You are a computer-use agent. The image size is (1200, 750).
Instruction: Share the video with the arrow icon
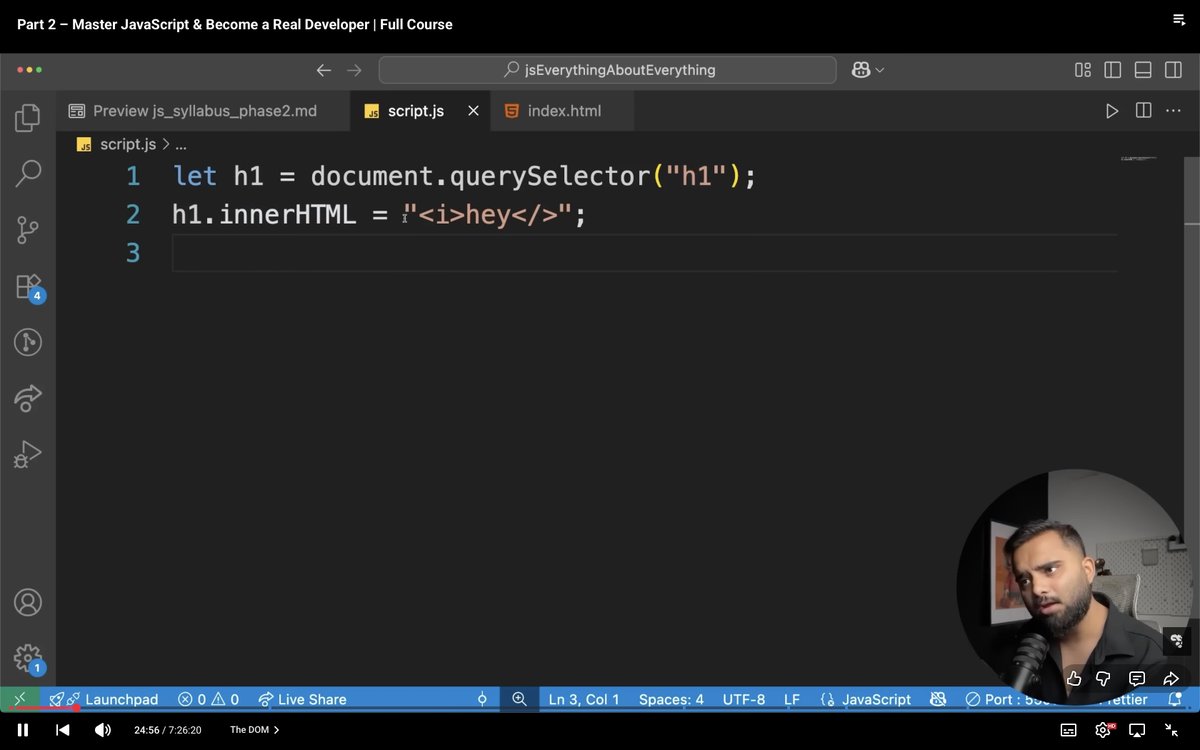[1170, 679]
